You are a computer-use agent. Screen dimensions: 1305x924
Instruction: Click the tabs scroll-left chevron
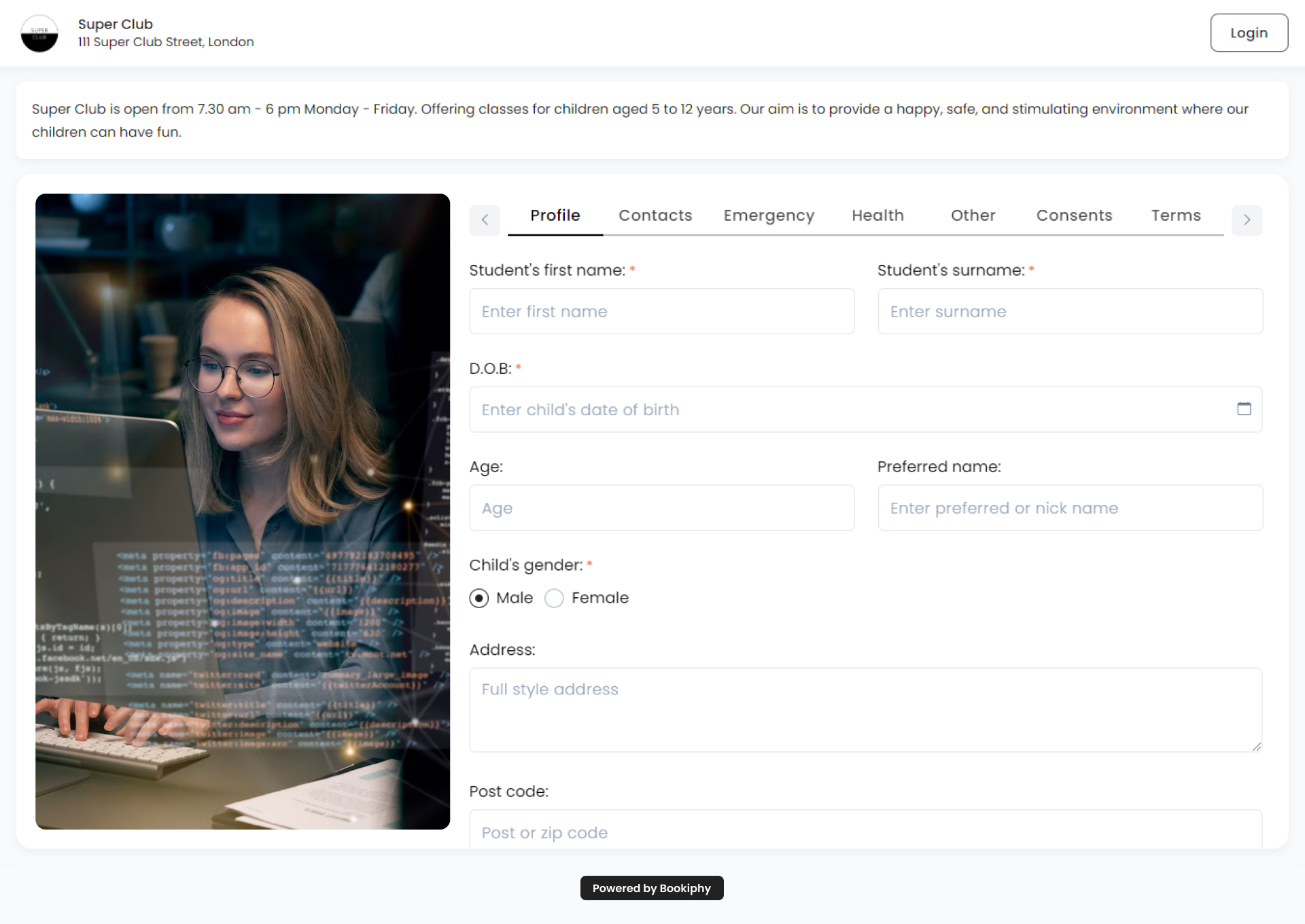click(x=485, y=220)
